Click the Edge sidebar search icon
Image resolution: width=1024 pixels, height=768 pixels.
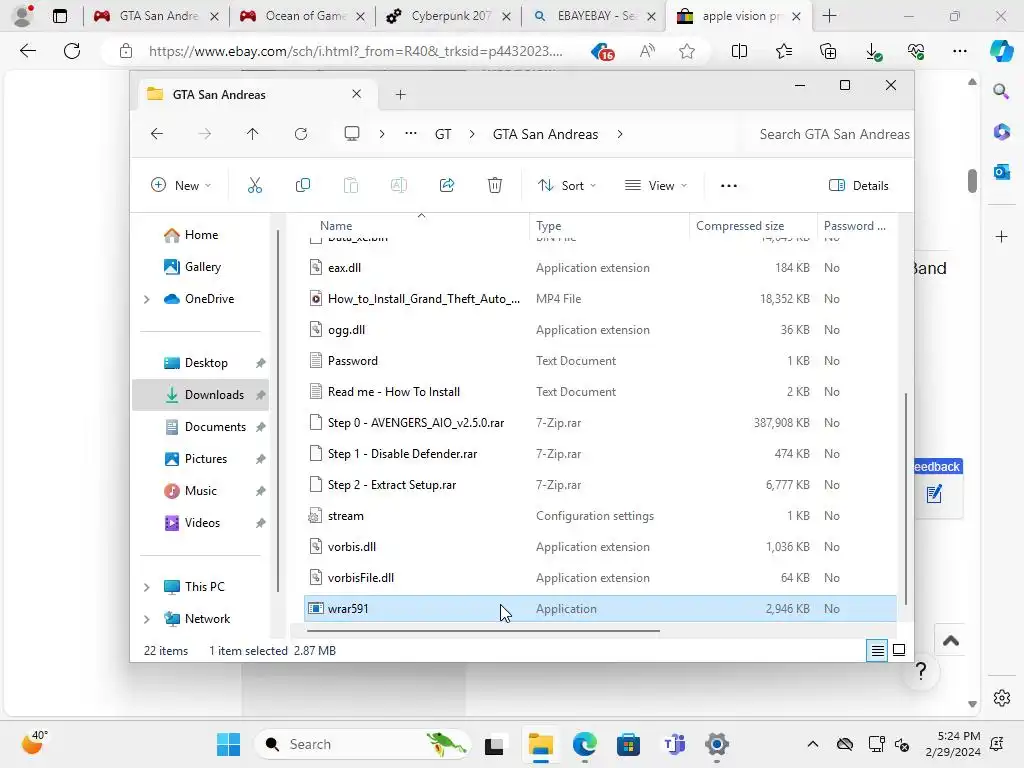(1001, 91)
